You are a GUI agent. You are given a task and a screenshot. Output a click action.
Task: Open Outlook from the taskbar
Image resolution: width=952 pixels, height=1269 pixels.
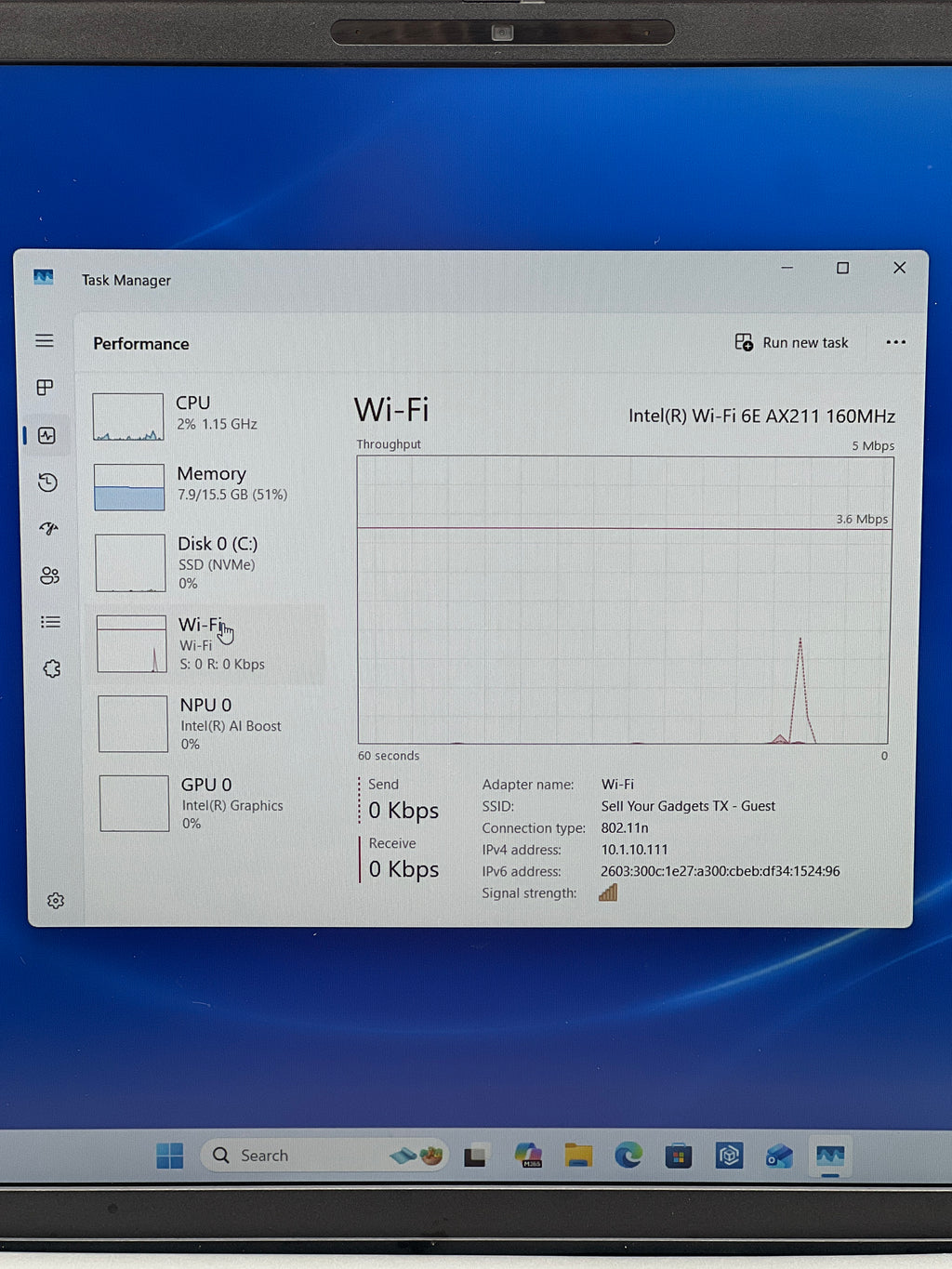click(x=779, y=1156)
